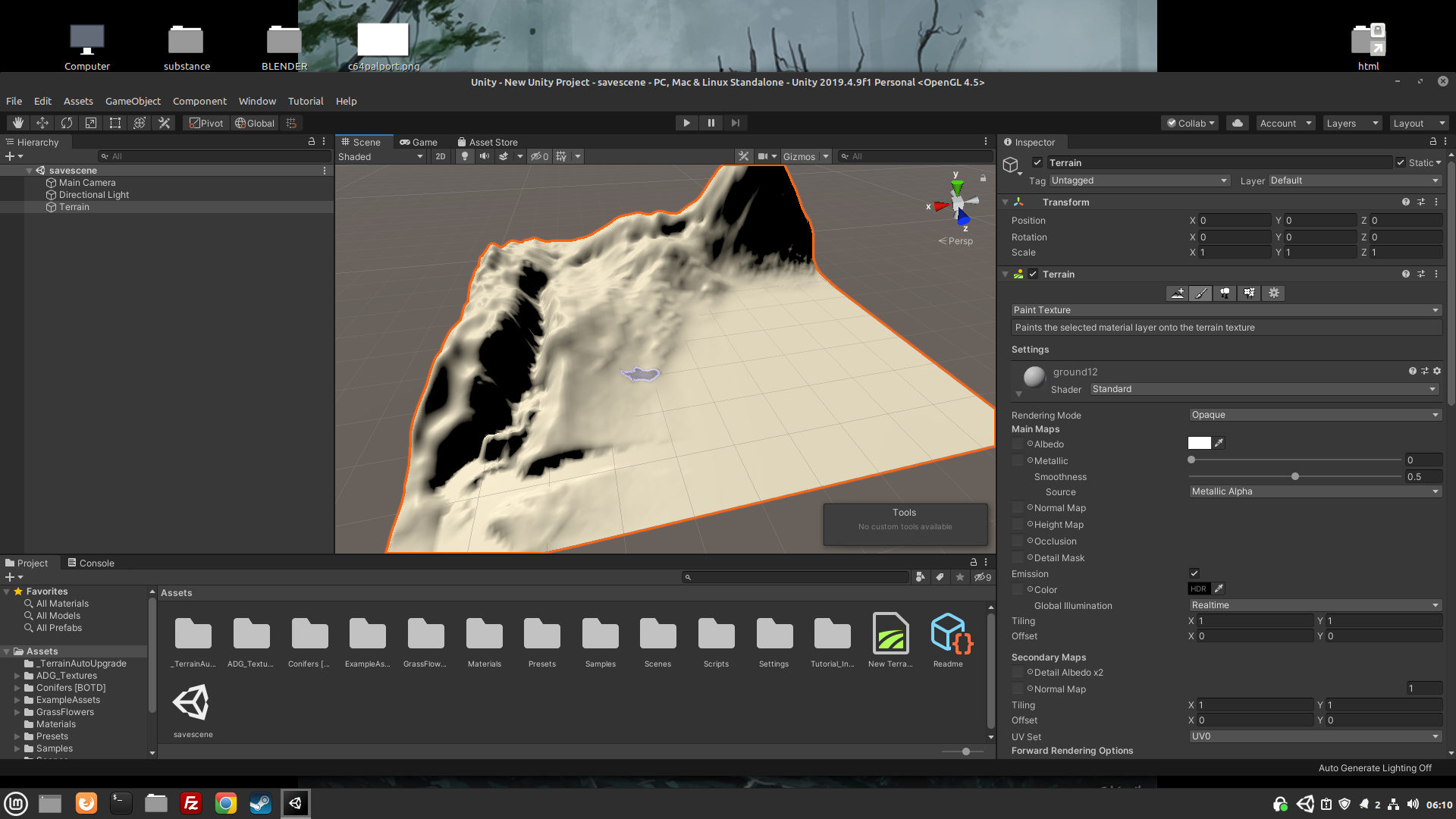The width and height of the screenshot is (1456, 819).
Task: Click the Project search field
Action: 795,577
